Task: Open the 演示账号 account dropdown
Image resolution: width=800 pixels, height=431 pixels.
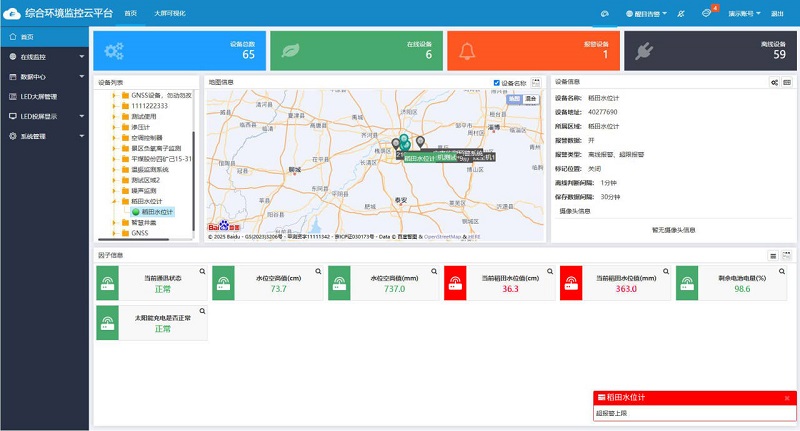Action: pyautogui.click(x=745, y=14)
